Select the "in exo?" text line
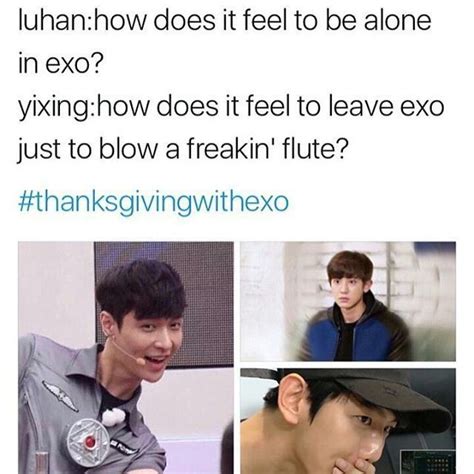Viewport: 474px width, 474px height. coord(59,63)
